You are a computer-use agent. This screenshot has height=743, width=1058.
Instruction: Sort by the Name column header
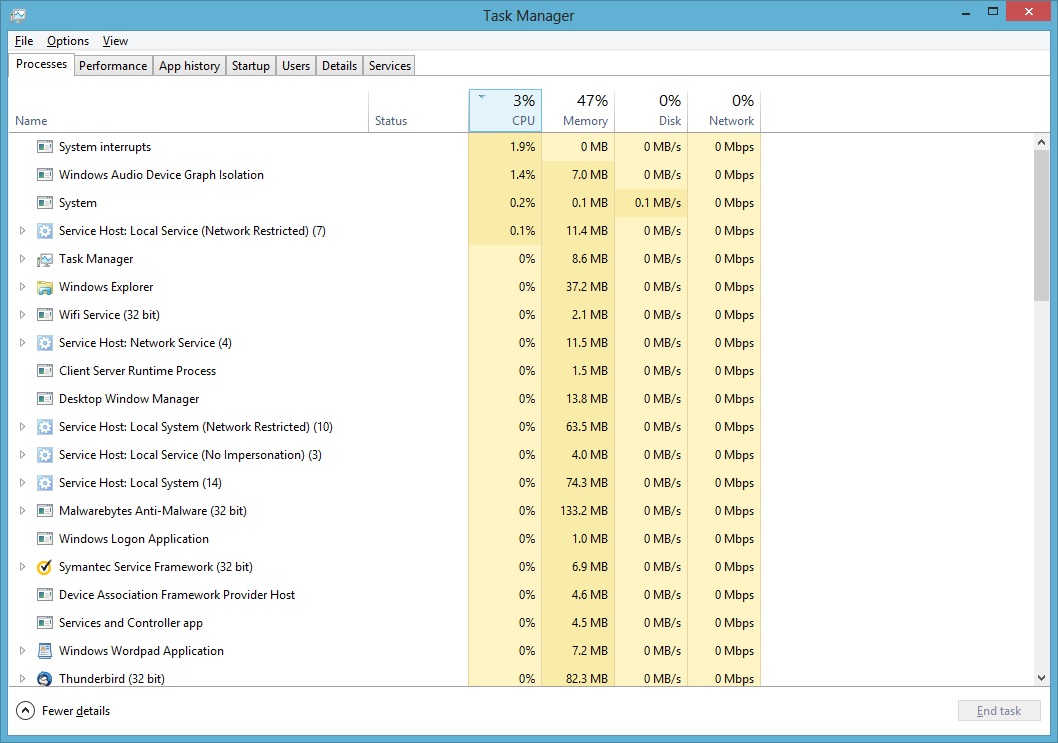click(x=188, y=111)
